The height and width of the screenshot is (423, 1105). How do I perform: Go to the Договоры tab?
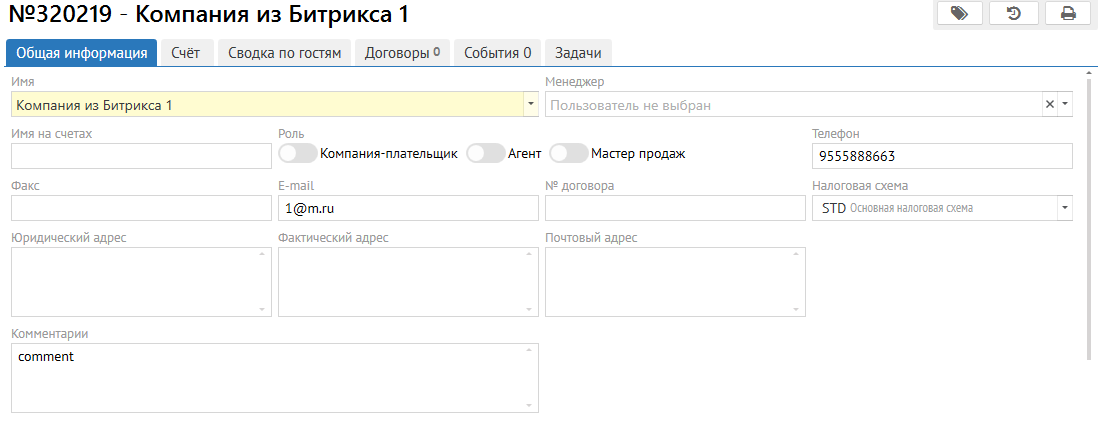coord(402,52)
